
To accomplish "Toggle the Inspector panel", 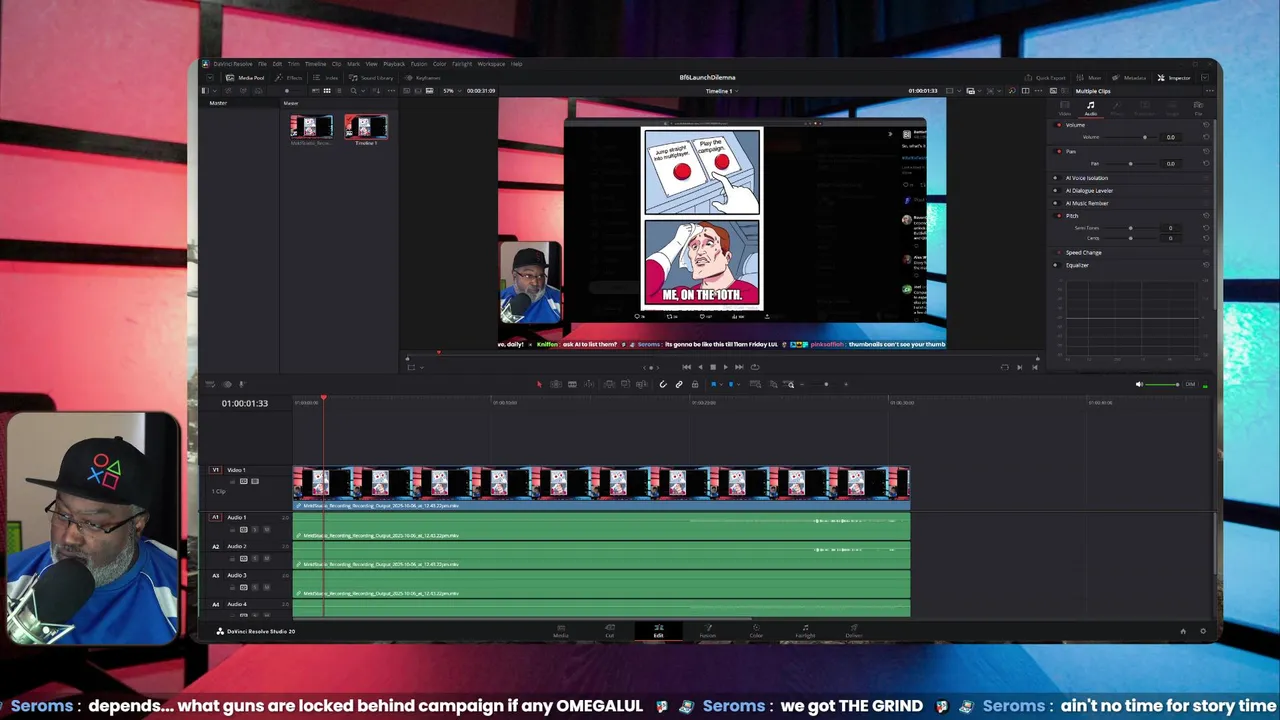I will click(x=1174, y=78).
